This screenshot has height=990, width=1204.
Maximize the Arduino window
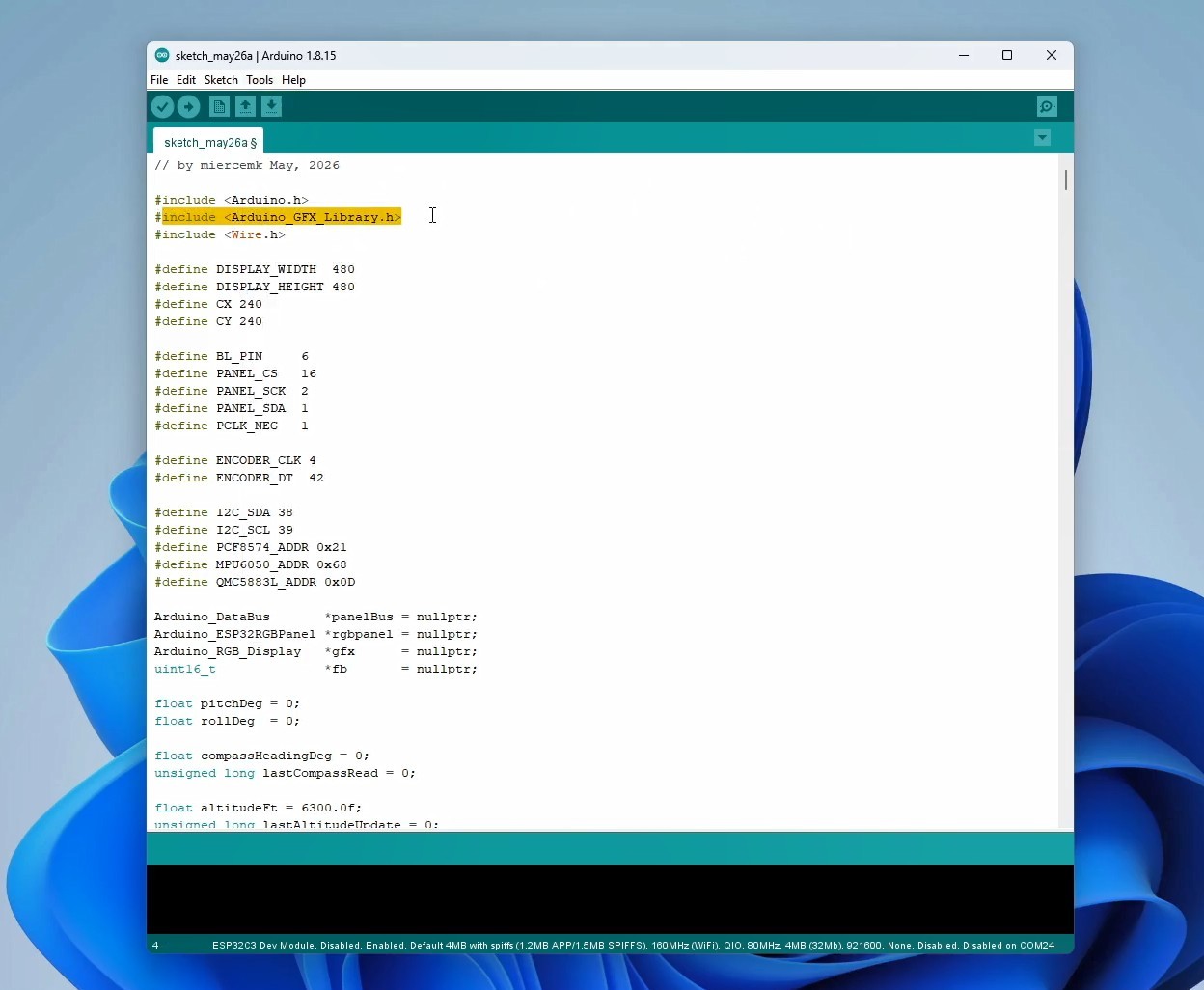(1007, 56)
